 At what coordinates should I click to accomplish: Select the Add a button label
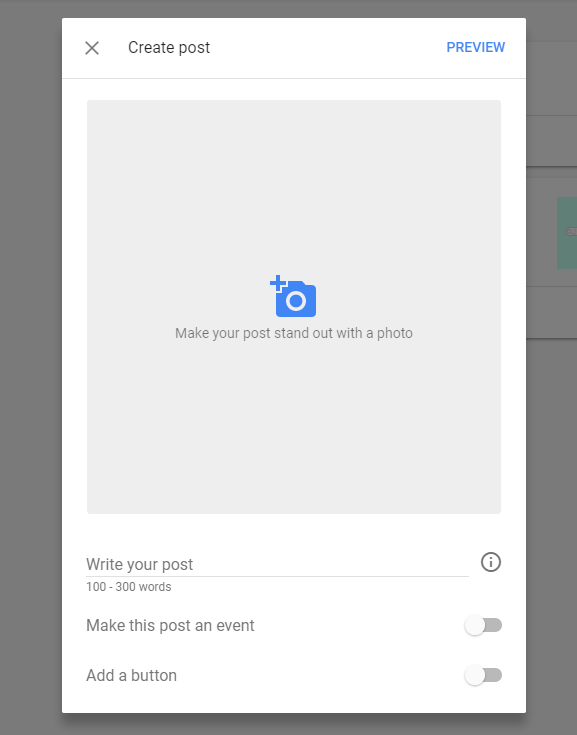coord(131,675)
